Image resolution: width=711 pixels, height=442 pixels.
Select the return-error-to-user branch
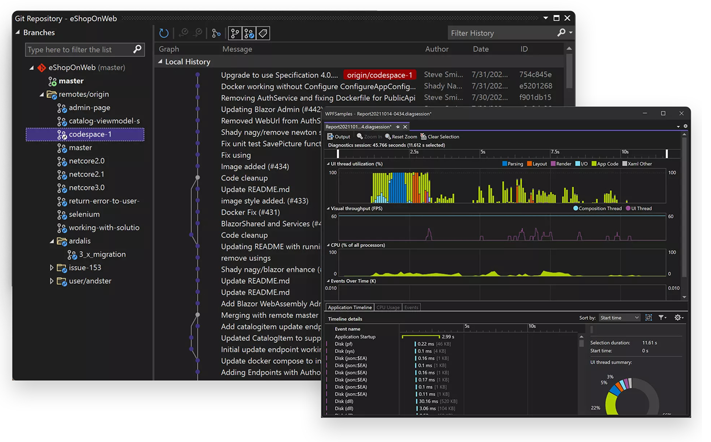click(x=104, y=201)
